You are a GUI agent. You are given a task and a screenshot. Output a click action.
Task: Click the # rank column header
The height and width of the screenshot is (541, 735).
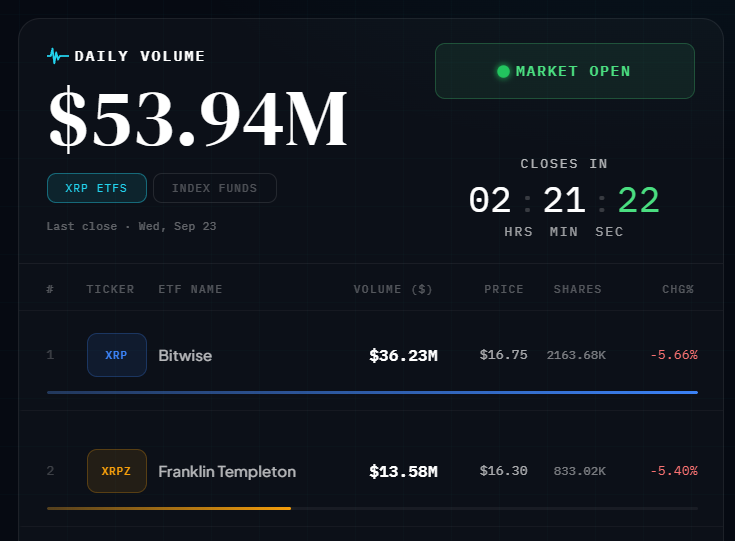point(50,289)
